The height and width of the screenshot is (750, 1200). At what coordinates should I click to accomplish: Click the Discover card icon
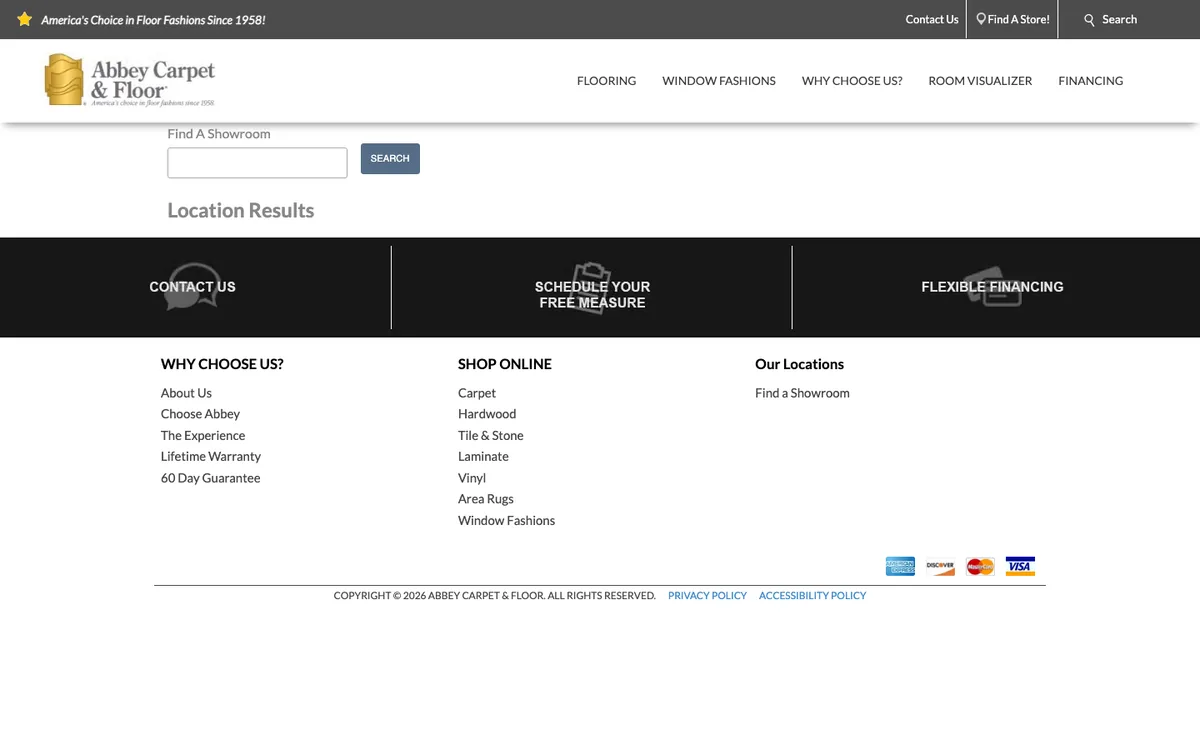click(x=940, y=566)
